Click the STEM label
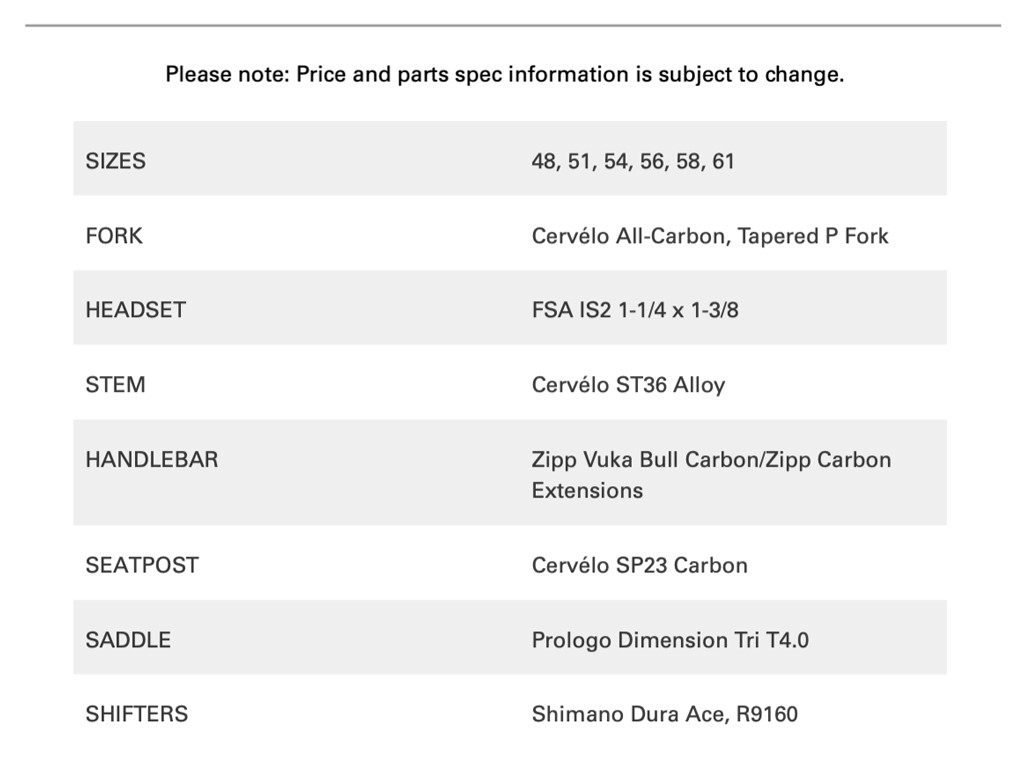Screen dimensions: 1024x768 click(115, 385)
